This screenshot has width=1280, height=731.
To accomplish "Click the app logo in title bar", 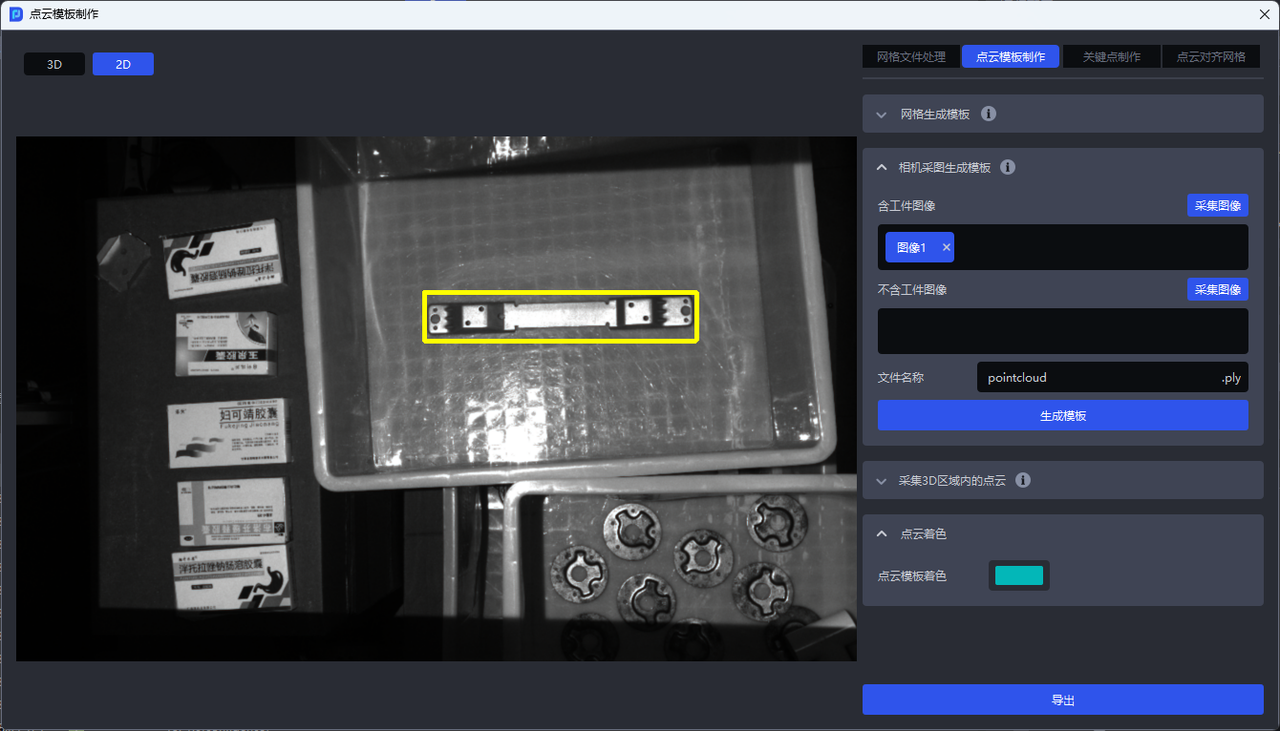I will click(x=16, y=14).
